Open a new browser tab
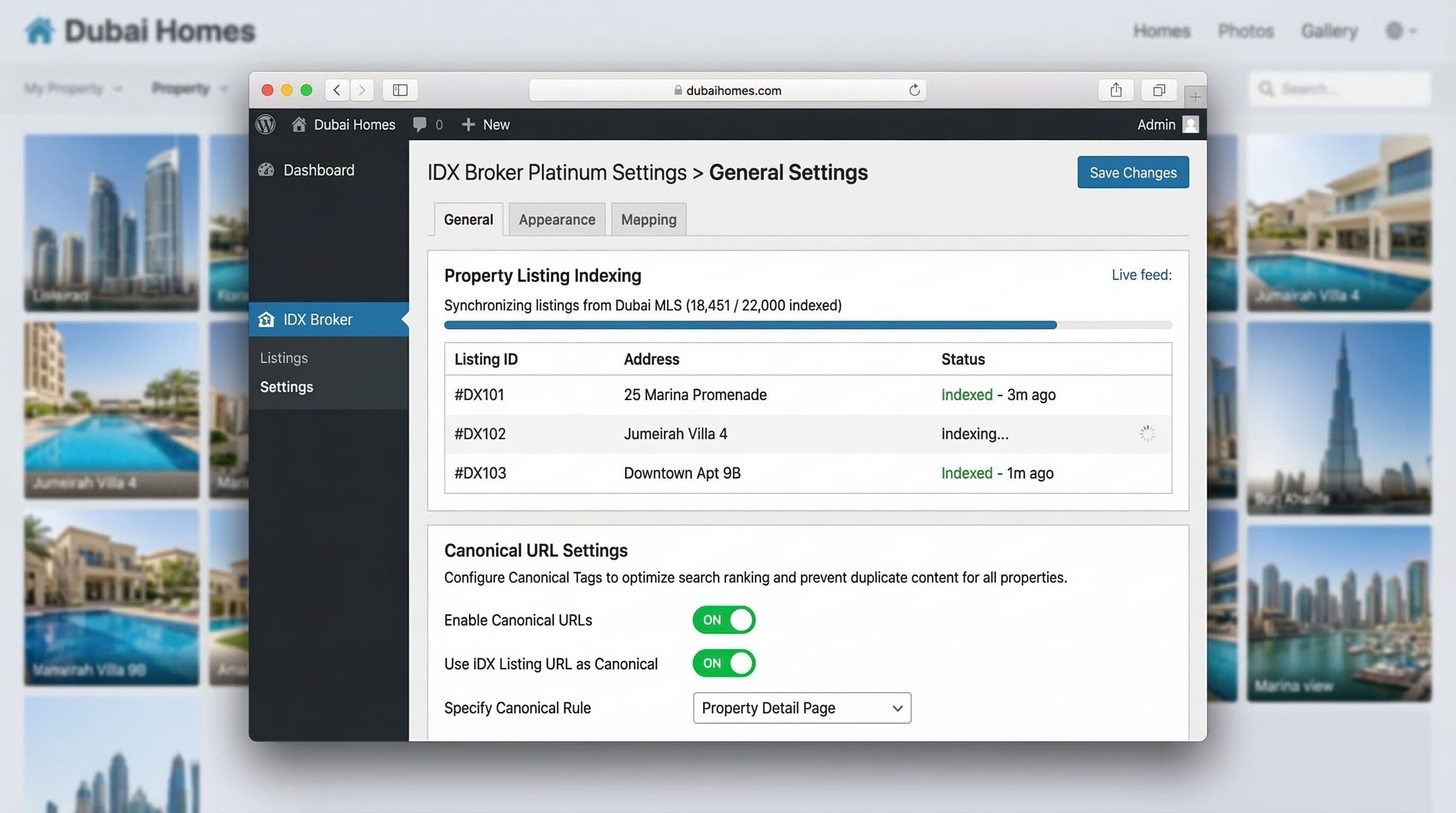The width and height of the screenshot is (1456, 813). click(1195, 97)
